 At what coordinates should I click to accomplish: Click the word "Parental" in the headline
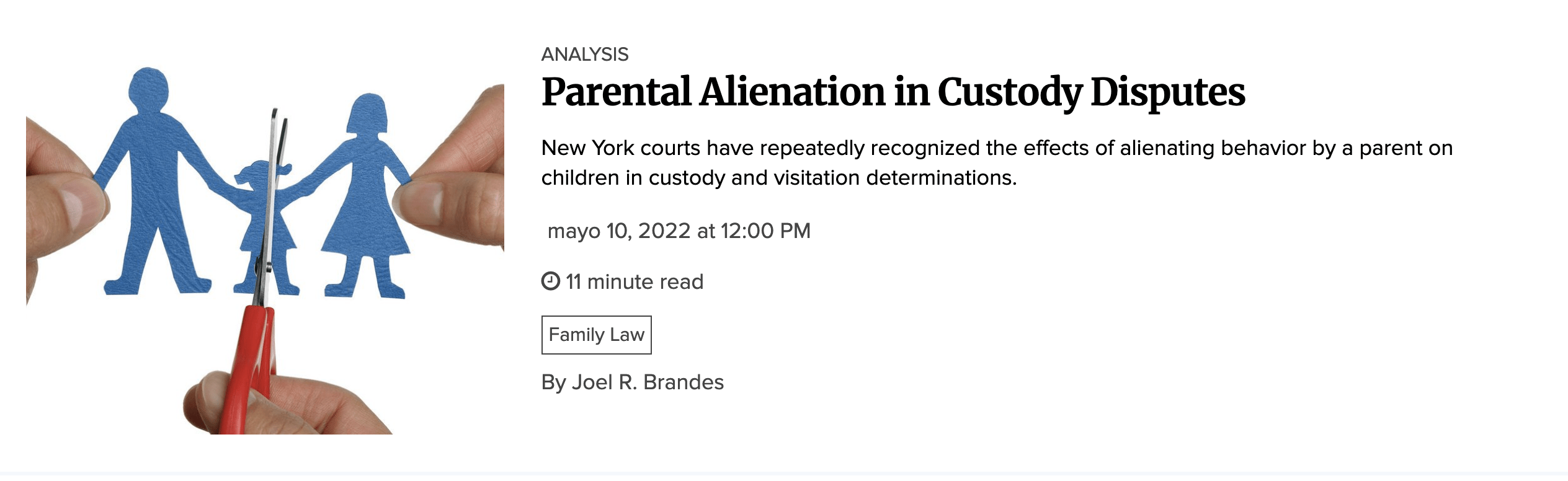[616, 92]
